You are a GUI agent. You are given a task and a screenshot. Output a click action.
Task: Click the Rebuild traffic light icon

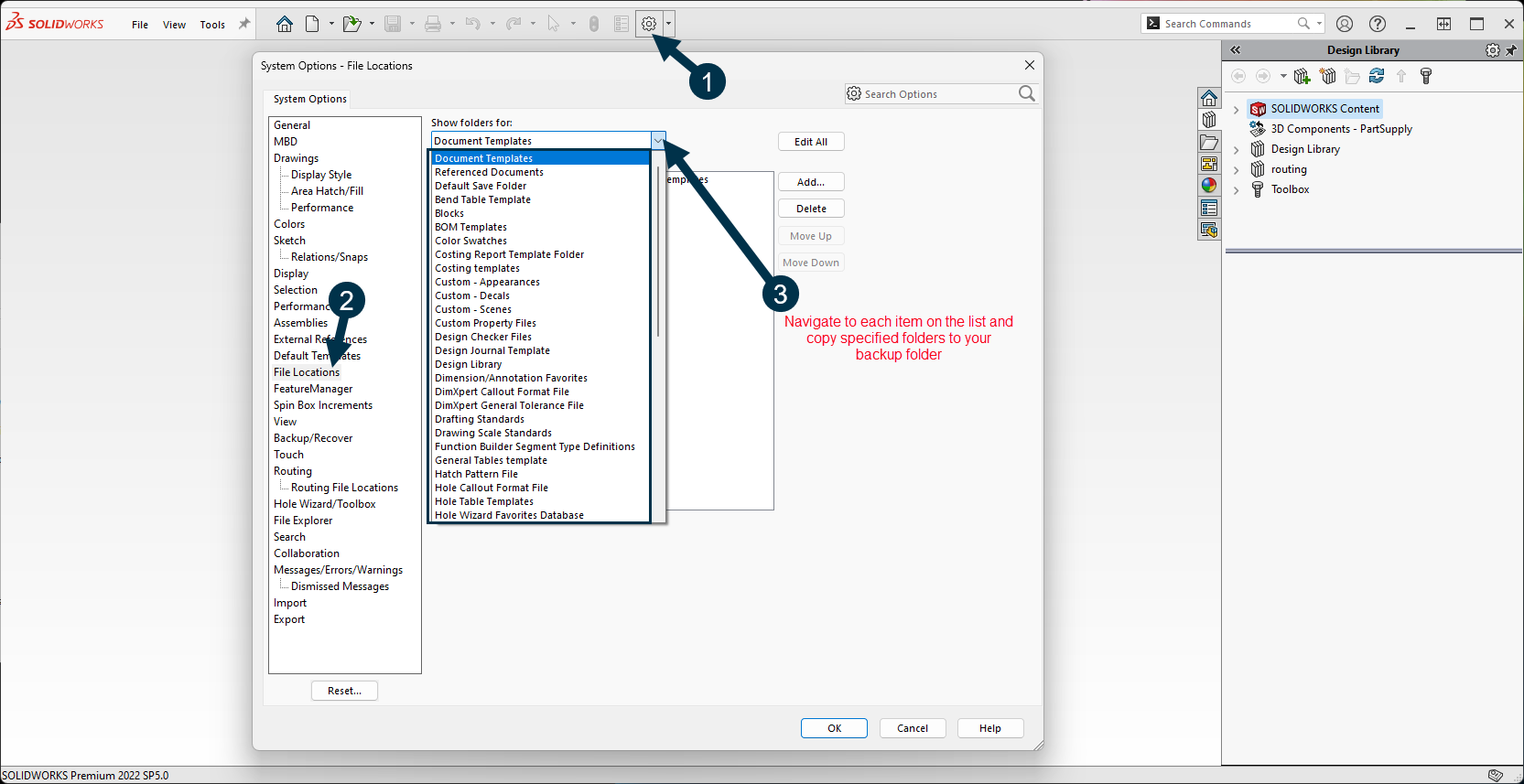click(x=594, y=24)
